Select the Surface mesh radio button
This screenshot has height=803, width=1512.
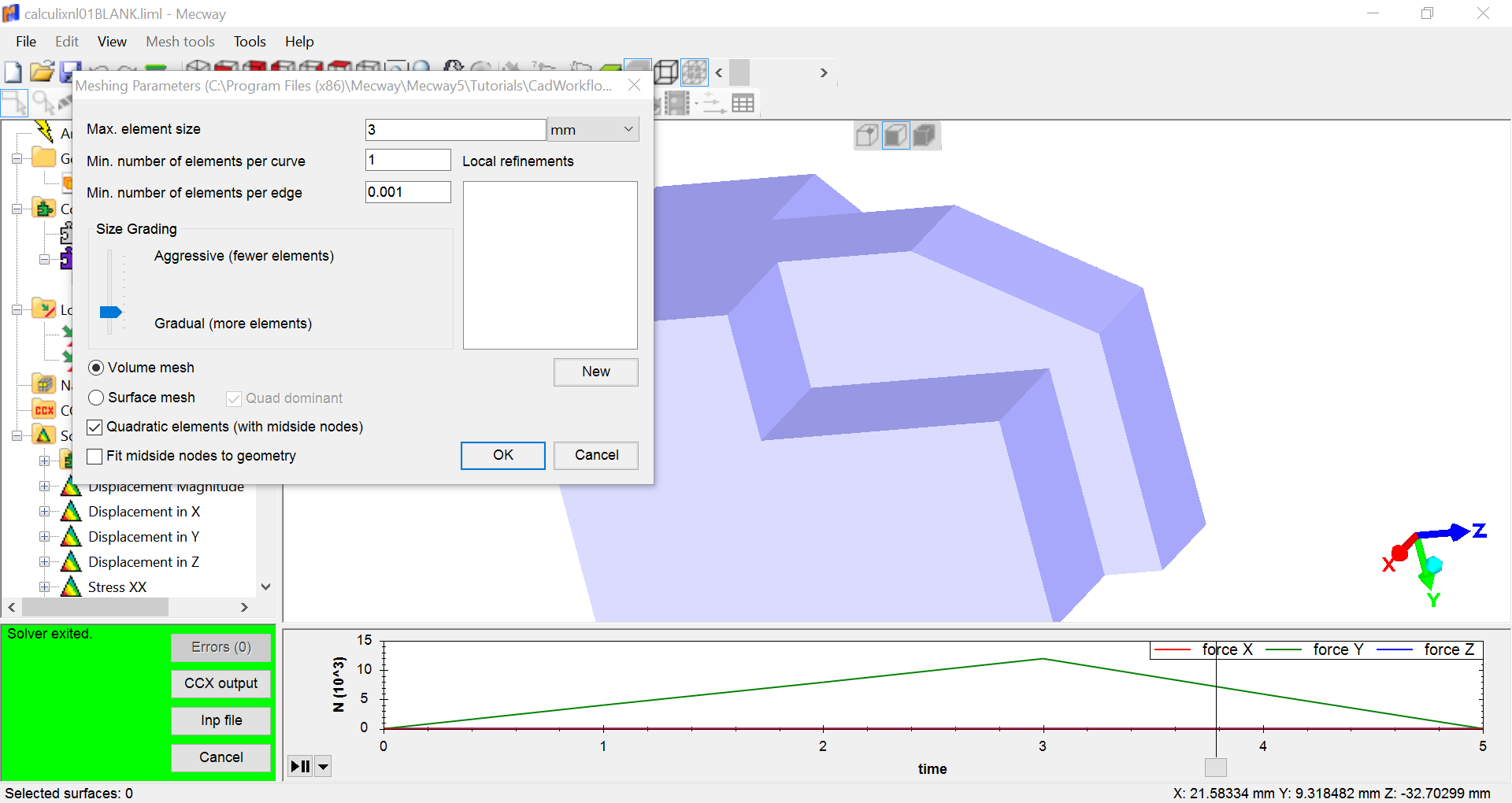[96, 398]
